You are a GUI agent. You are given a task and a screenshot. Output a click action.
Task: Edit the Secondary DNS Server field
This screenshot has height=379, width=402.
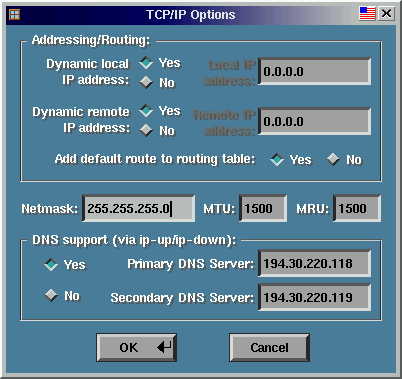314,297
